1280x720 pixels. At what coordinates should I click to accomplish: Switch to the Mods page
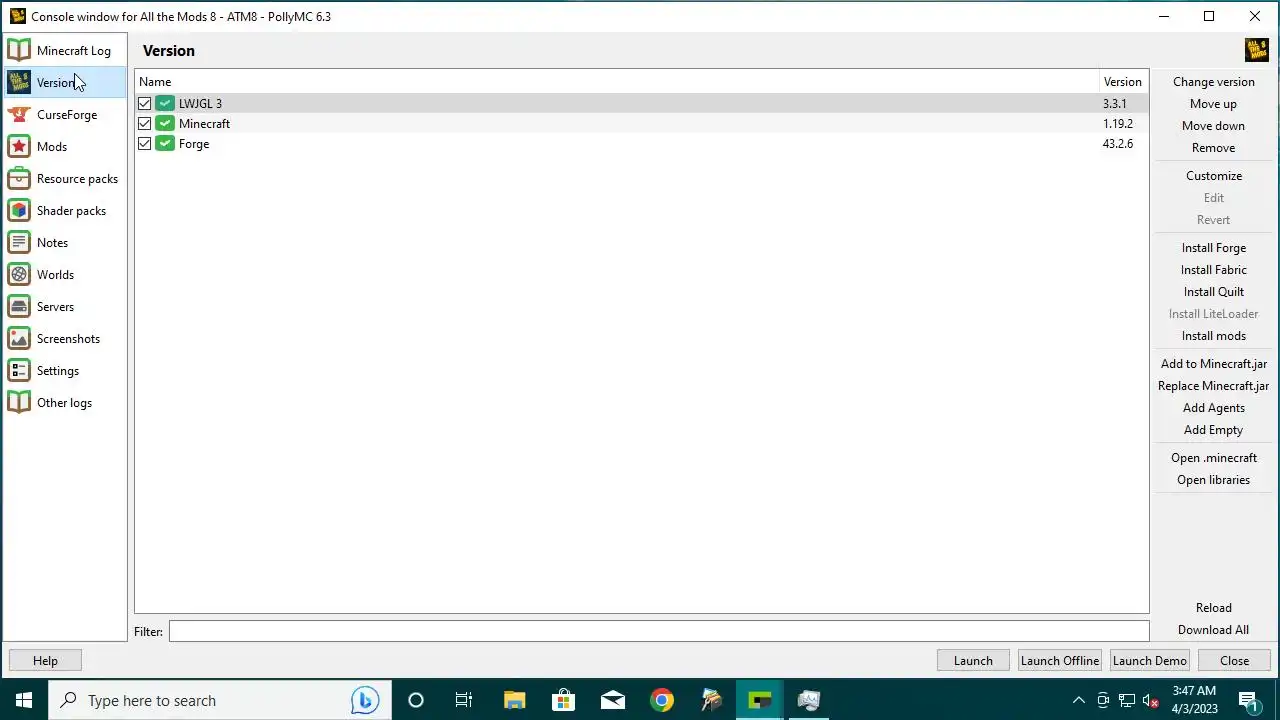65,147
